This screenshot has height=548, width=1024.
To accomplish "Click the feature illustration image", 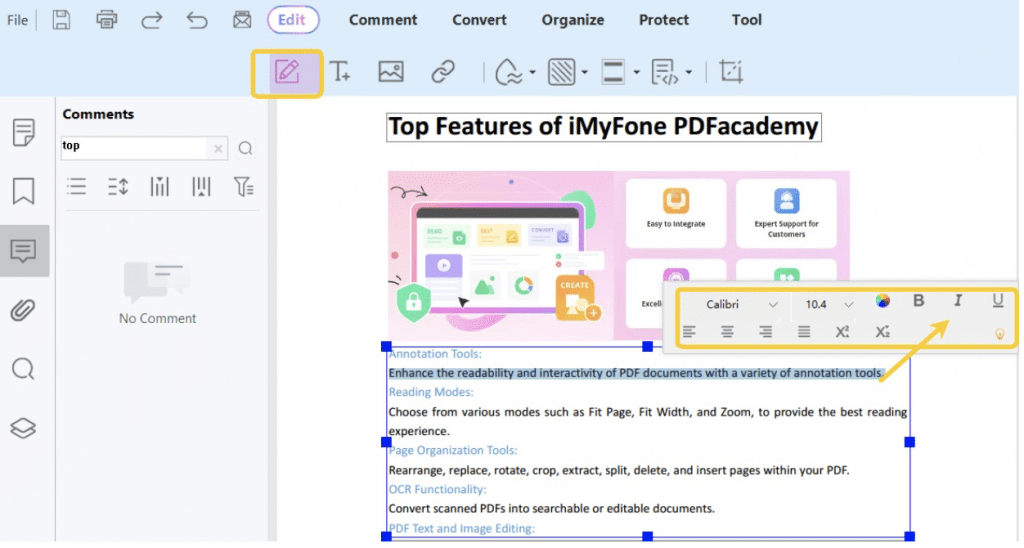I will click(618, 256).
